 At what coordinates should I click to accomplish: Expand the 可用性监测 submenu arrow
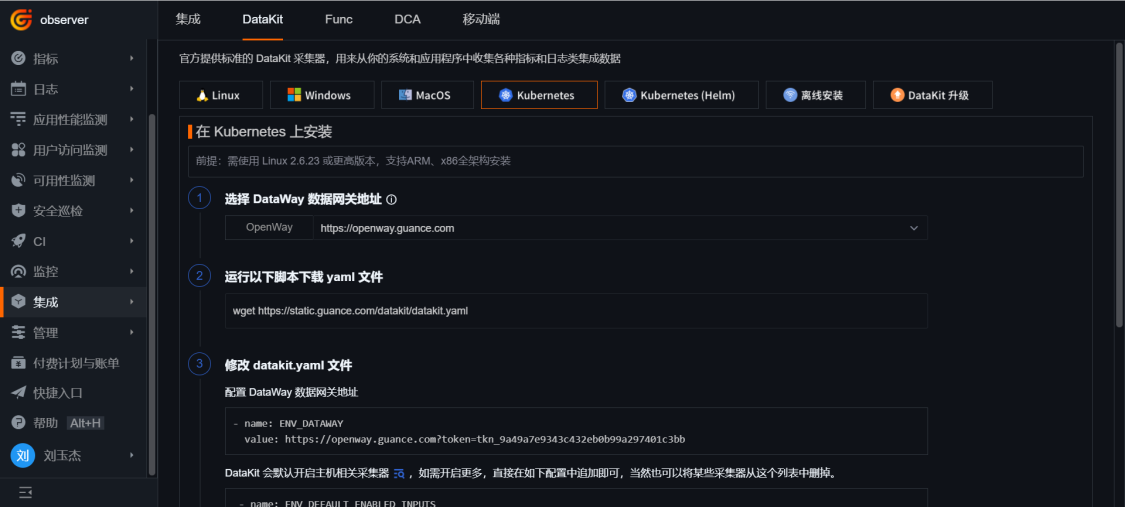(132, 180)
